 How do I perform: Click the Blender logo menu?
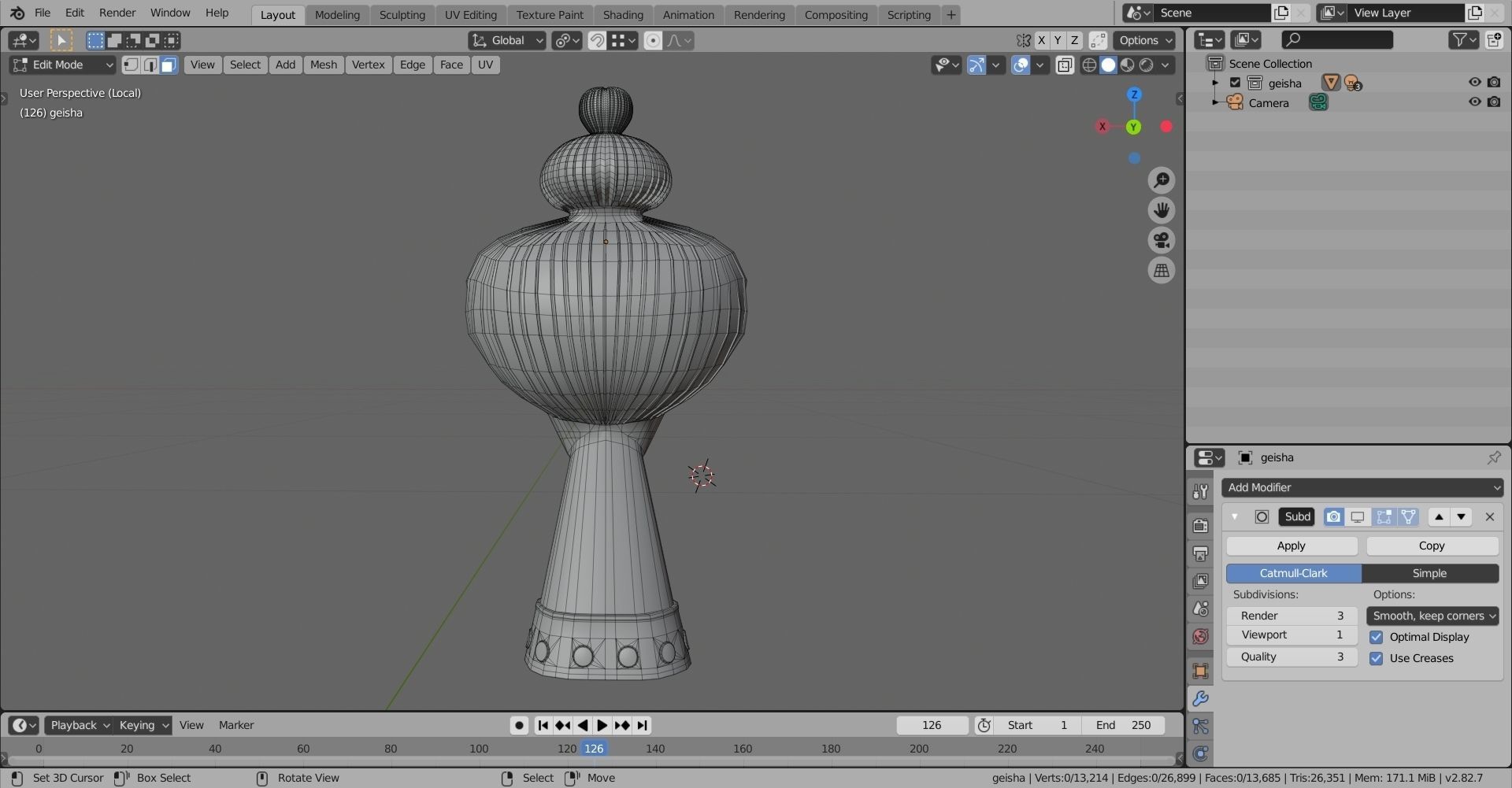pos(17,13)
